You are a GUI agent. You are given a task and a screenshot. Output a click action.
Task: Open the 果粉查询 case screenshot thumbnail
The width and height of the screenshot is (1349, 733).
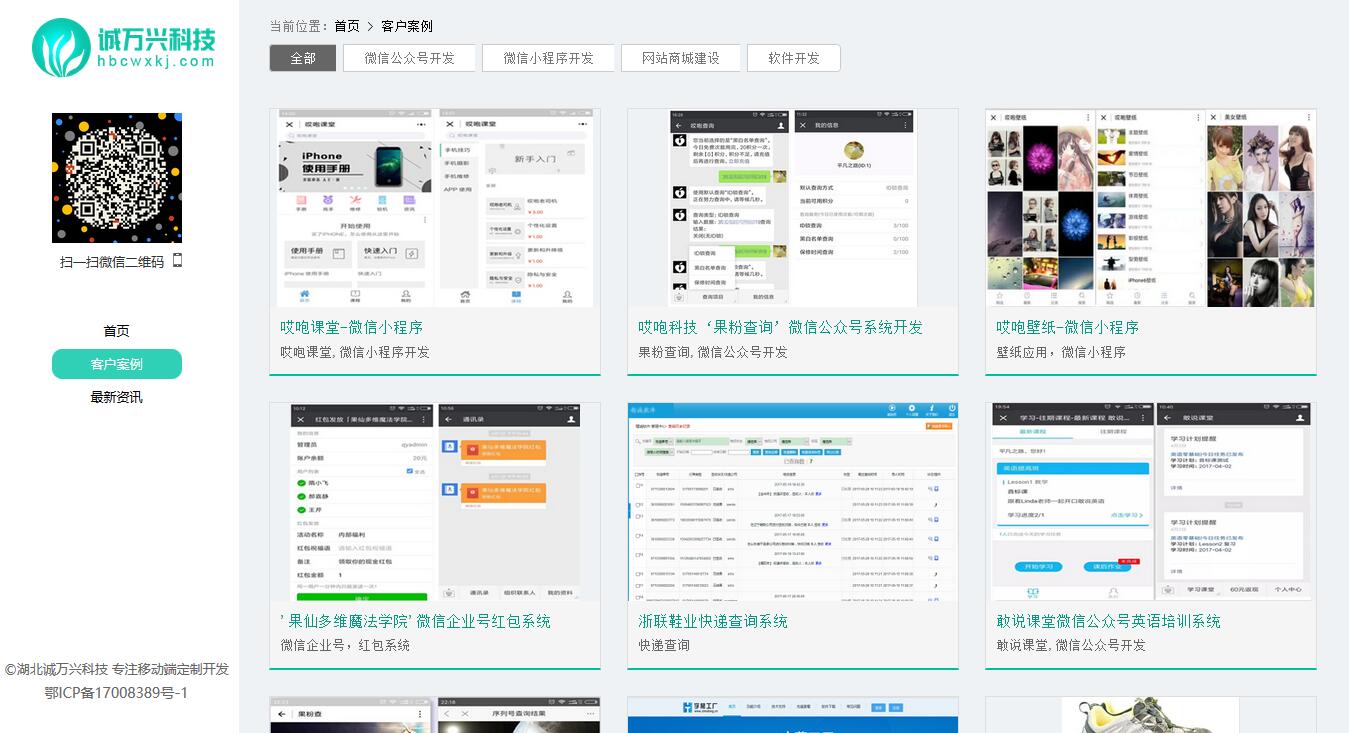pos(793,208)
